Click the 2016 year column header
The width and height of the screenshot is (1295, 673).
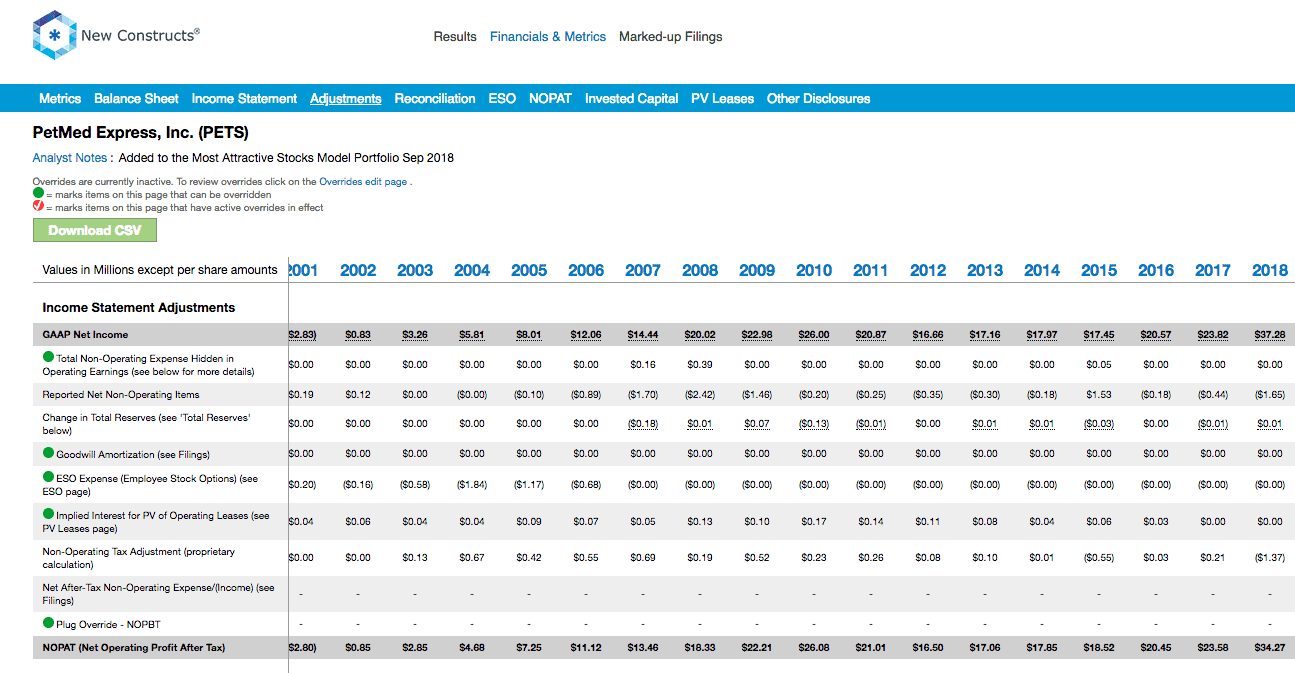1156,270
